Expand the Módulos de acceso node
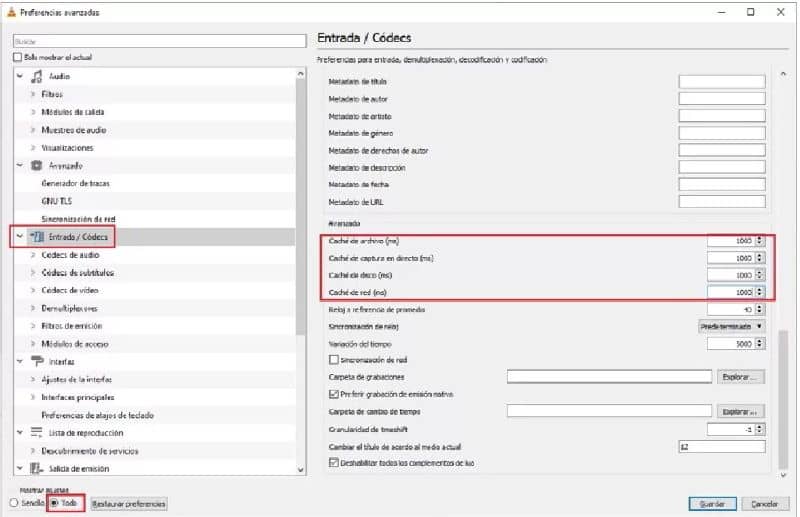The width and height of the screenshot is (800, 517). click(33, 344)
